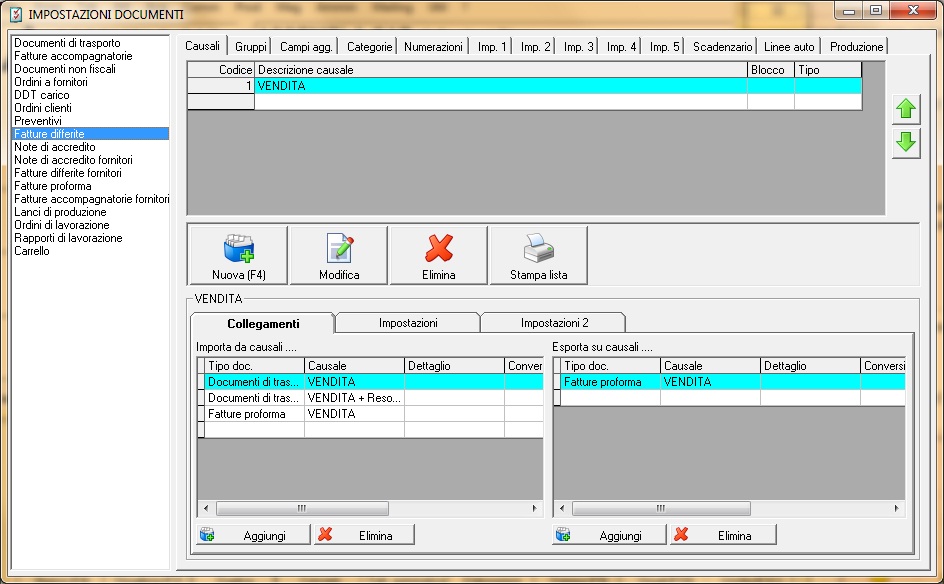Screen dimensions: 944x584
Task: Click left arrow of export grid scrollbar
Action: click(562, 508)
